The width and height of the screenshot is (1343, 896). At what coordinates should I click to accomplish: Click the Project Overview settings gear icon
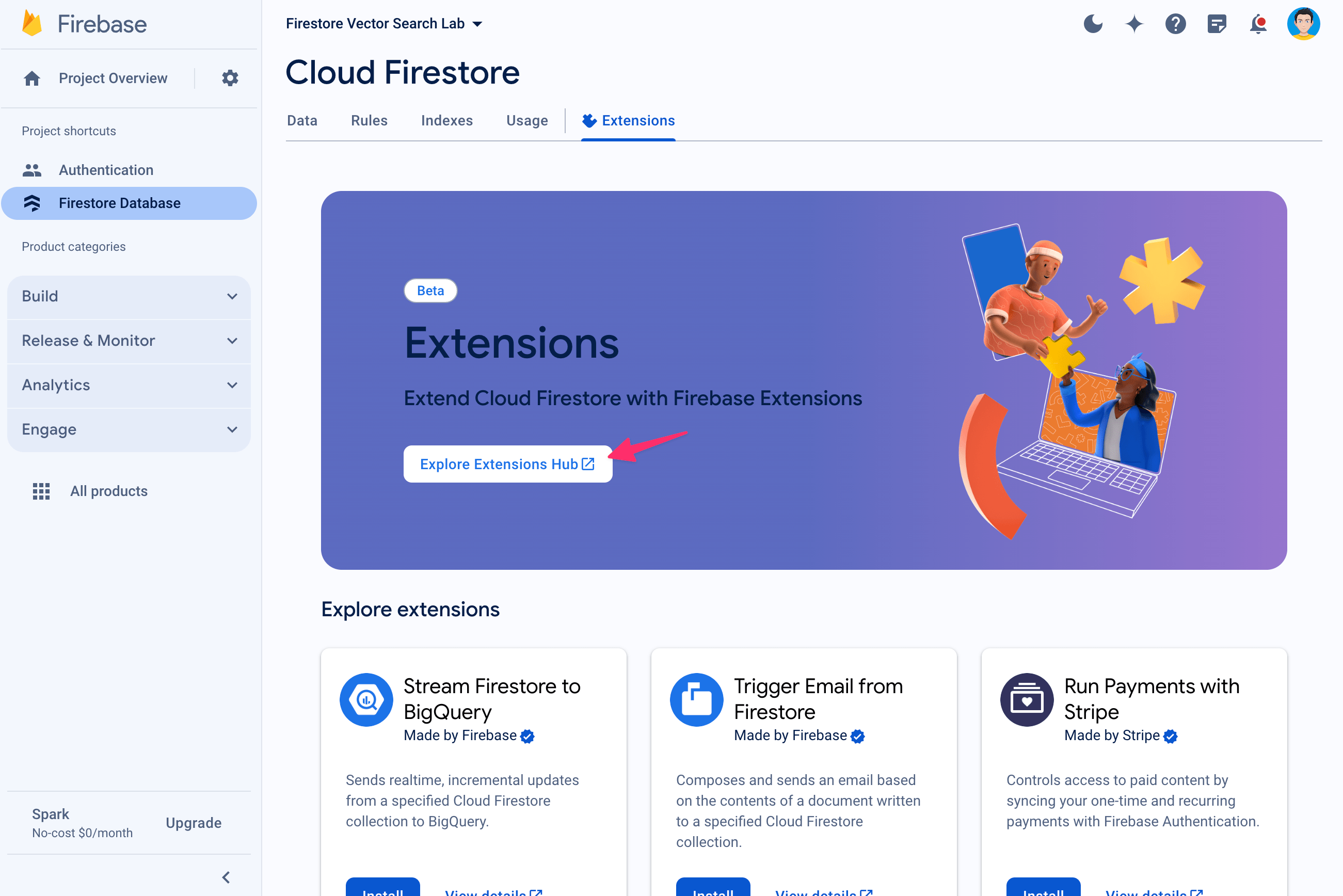230,78
